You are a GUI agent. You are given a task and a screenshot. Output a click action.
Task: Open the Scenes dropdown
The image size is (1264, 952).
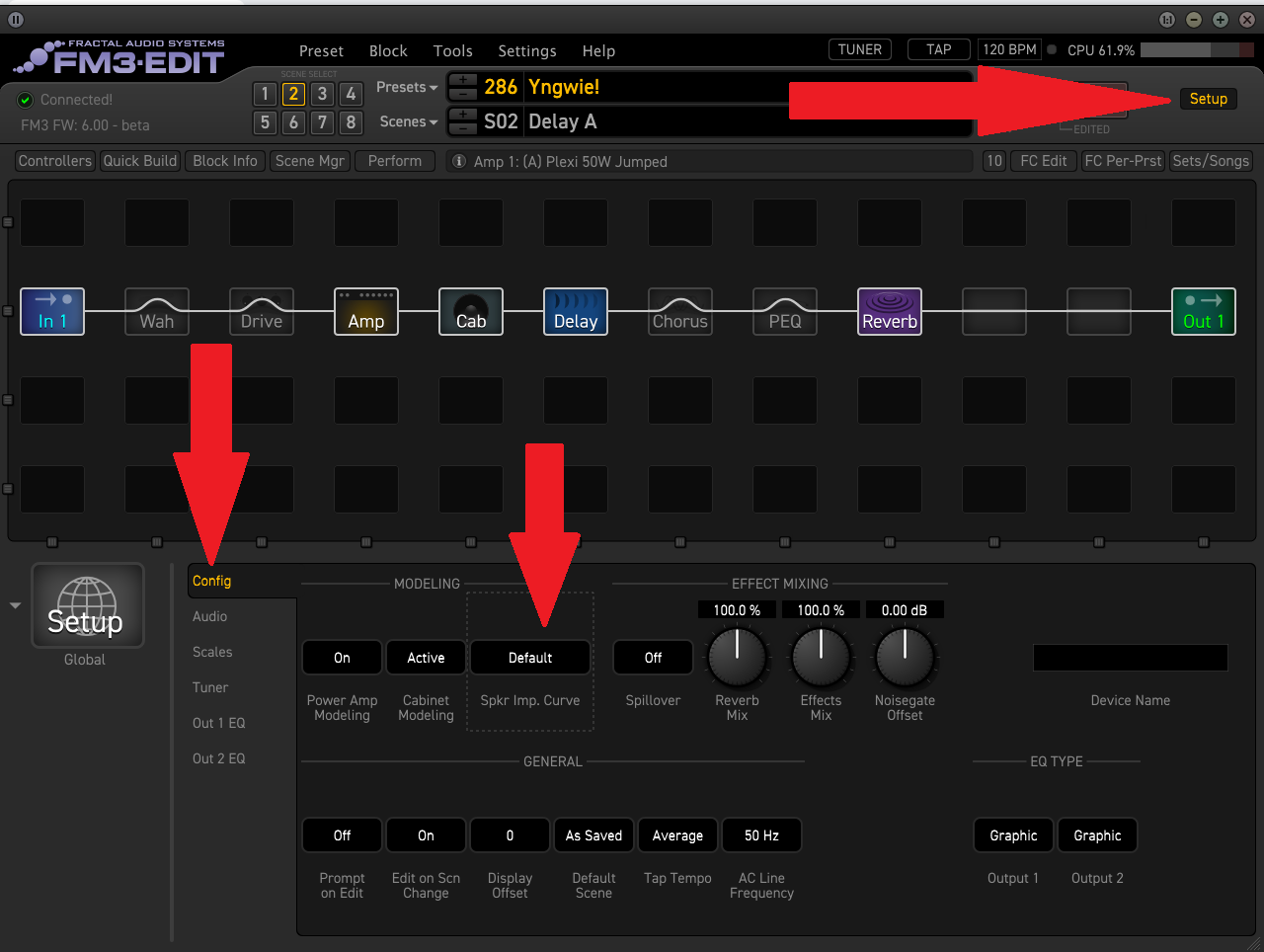(x=408, y=121)
